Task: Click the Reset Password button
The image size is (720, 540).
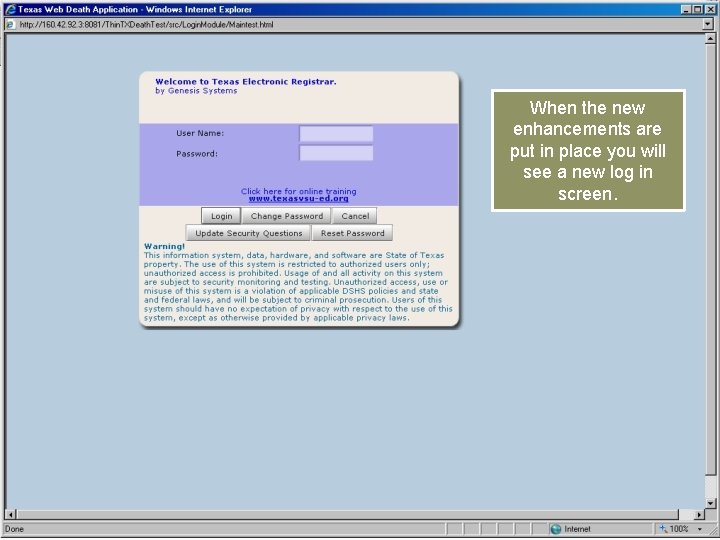Action: [353, 233]
